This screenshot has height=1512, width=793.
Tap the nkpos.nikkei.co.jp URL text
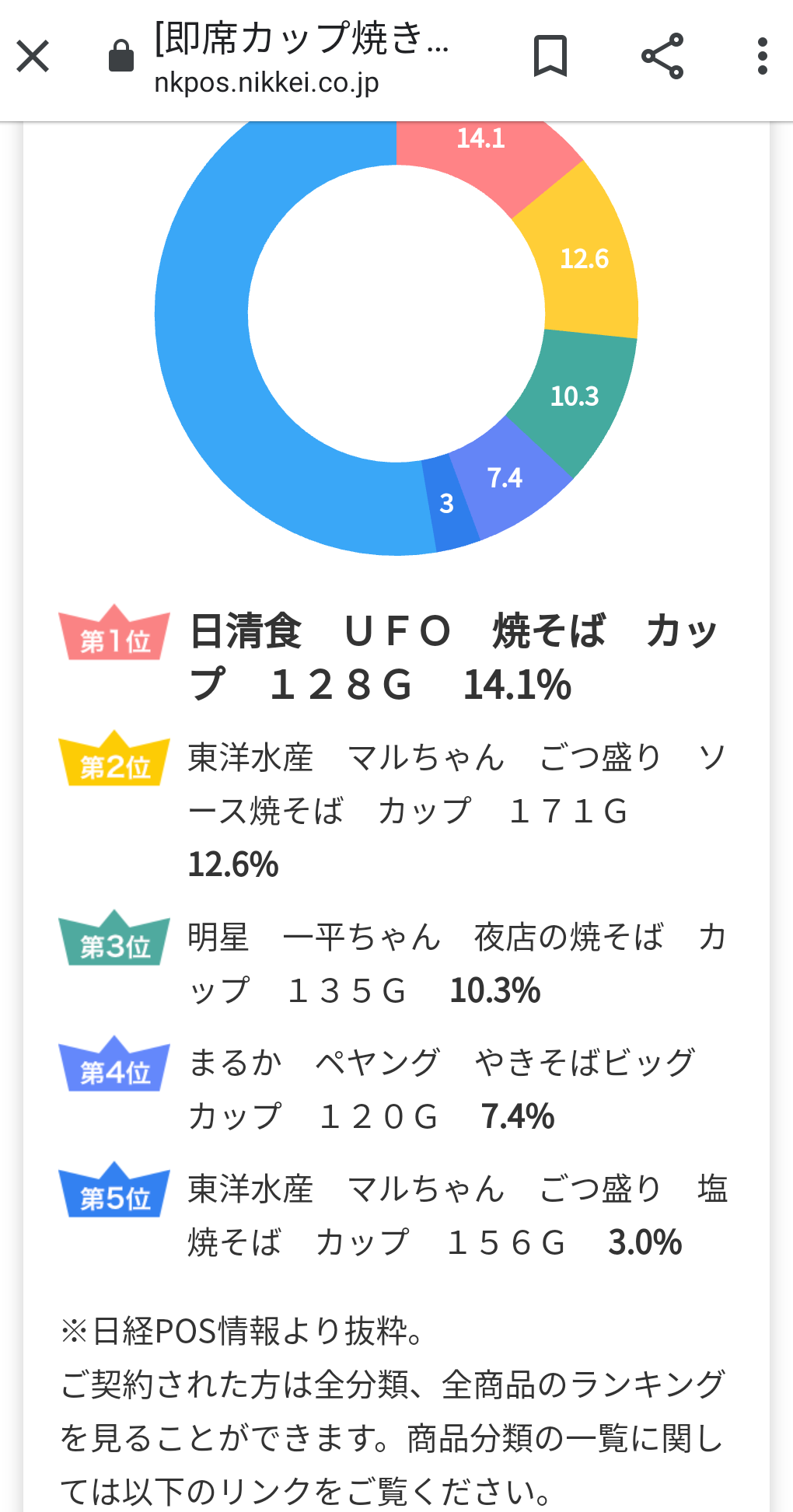tap(267, 82)
